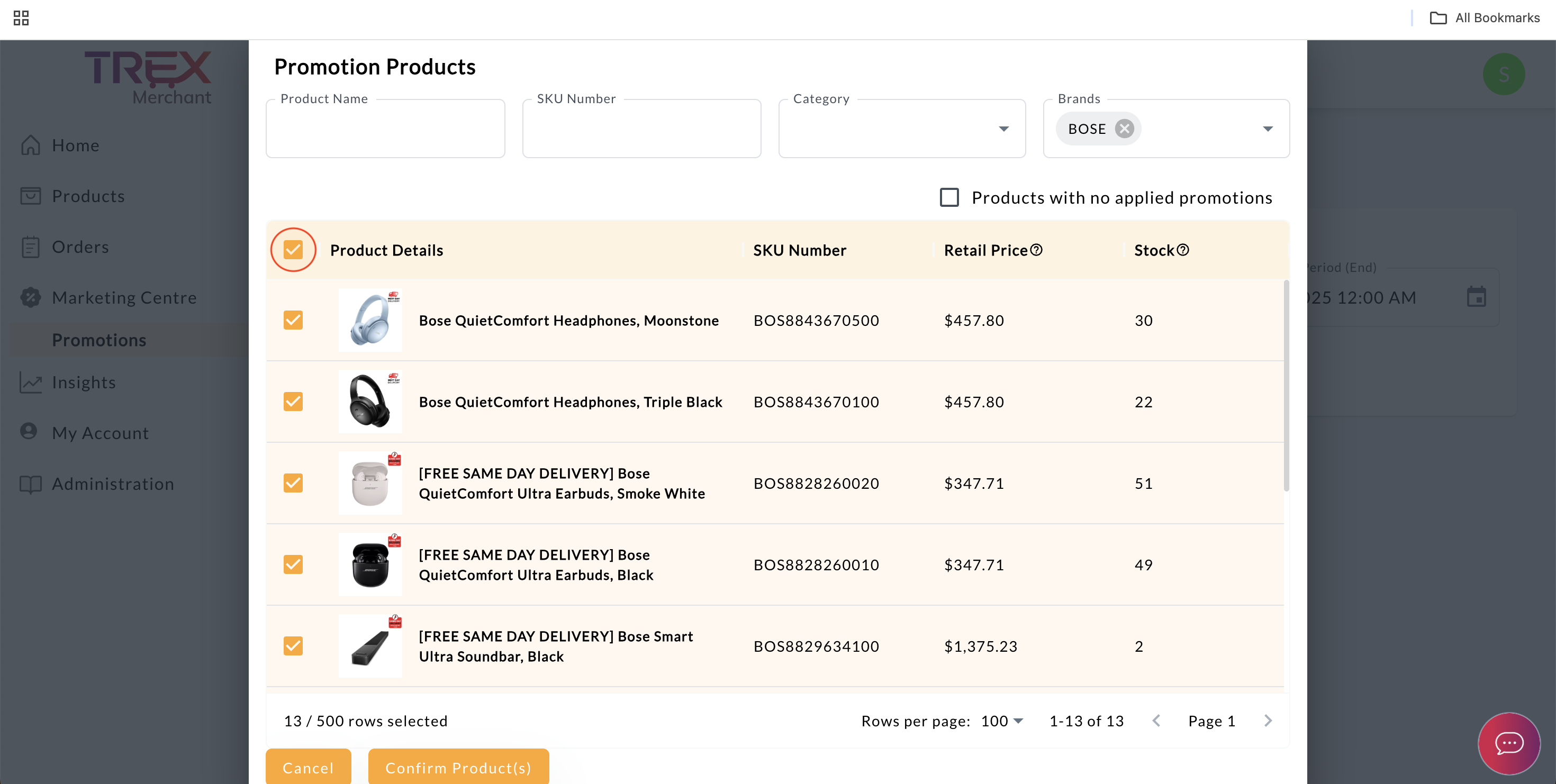Image resolution: width=1556 pixels, height=784 pixels.
Task: Click the Stock help icon
Action: 1183,250
